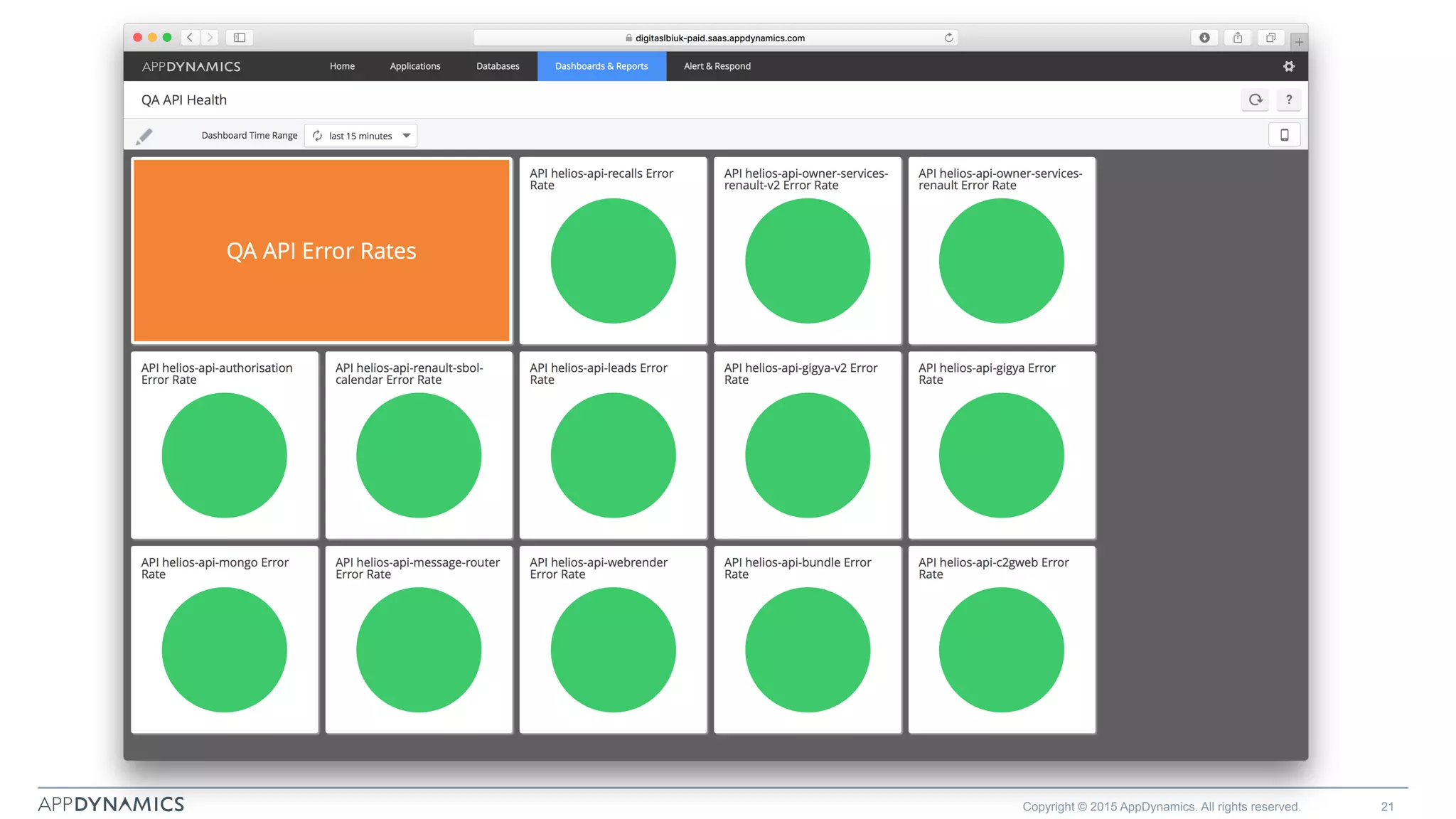Click the helios-api-recalls green status circle

(613, 261)
